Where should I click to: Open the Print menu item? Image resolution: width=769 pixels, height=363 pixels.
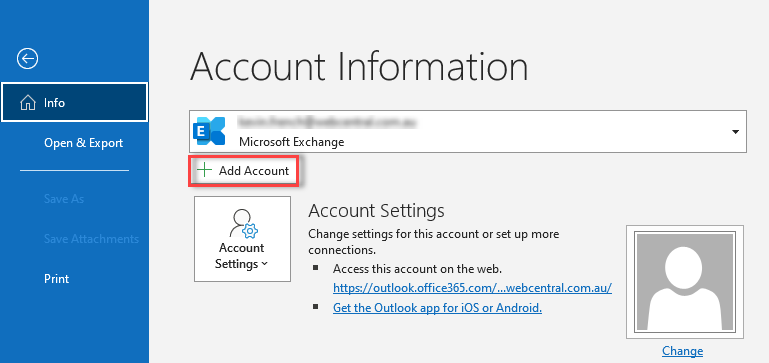pos(56,279)
